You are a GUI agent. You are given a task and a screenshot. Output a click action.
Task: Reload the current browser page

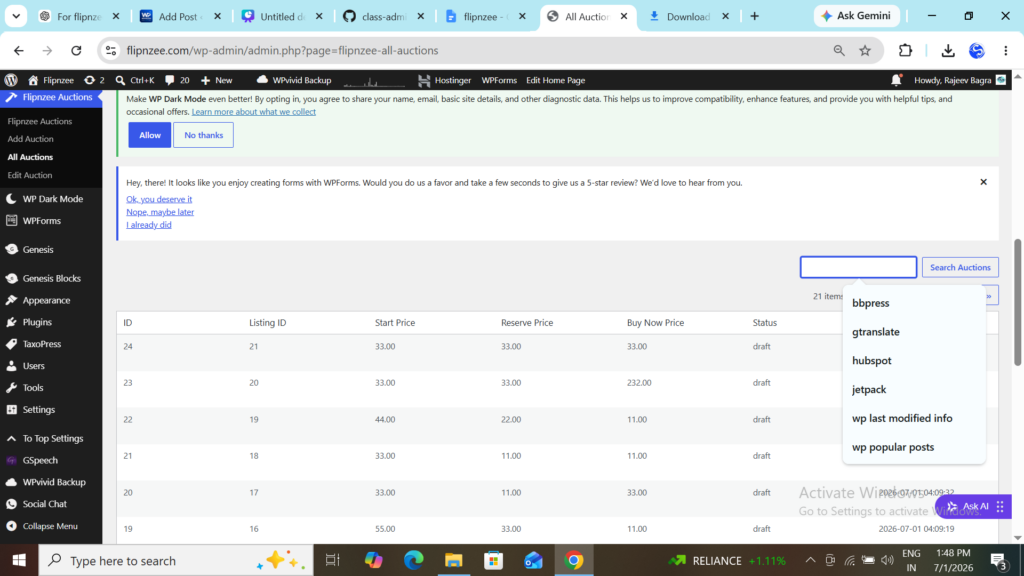[76, 50]
